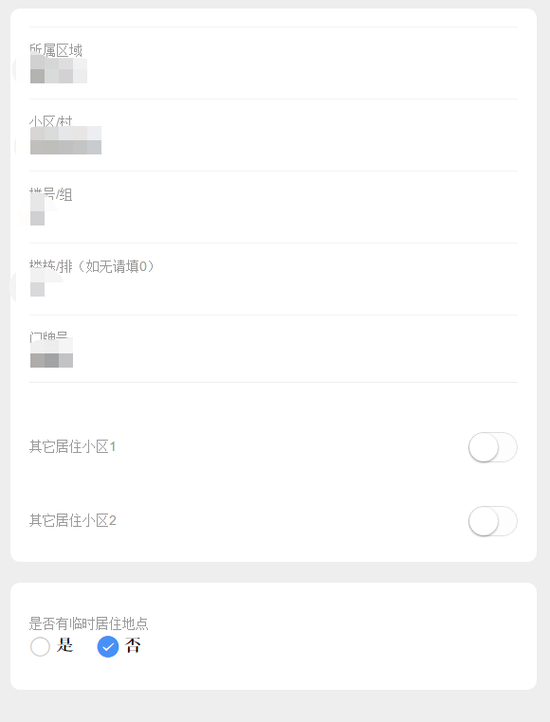Click the blurred value under 幢号/组
The image size is (550, 722).
[37, 210]
